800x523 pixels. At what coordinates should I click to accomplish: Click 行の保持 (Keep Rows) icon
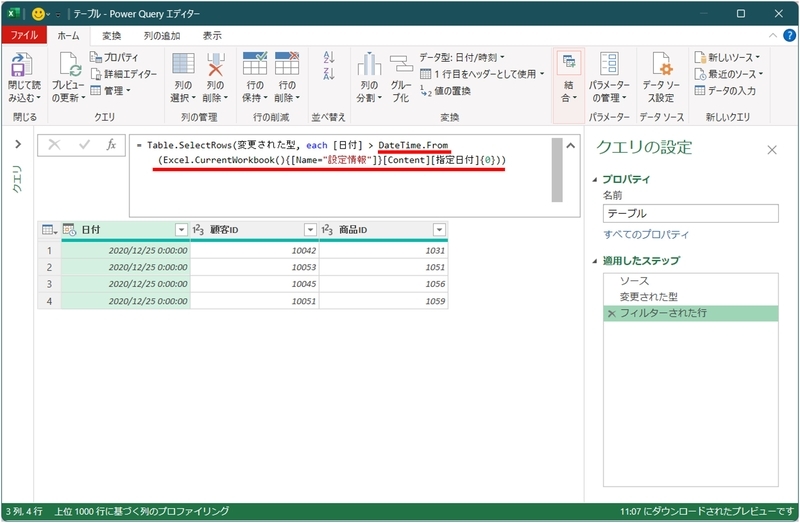point(255,64)
